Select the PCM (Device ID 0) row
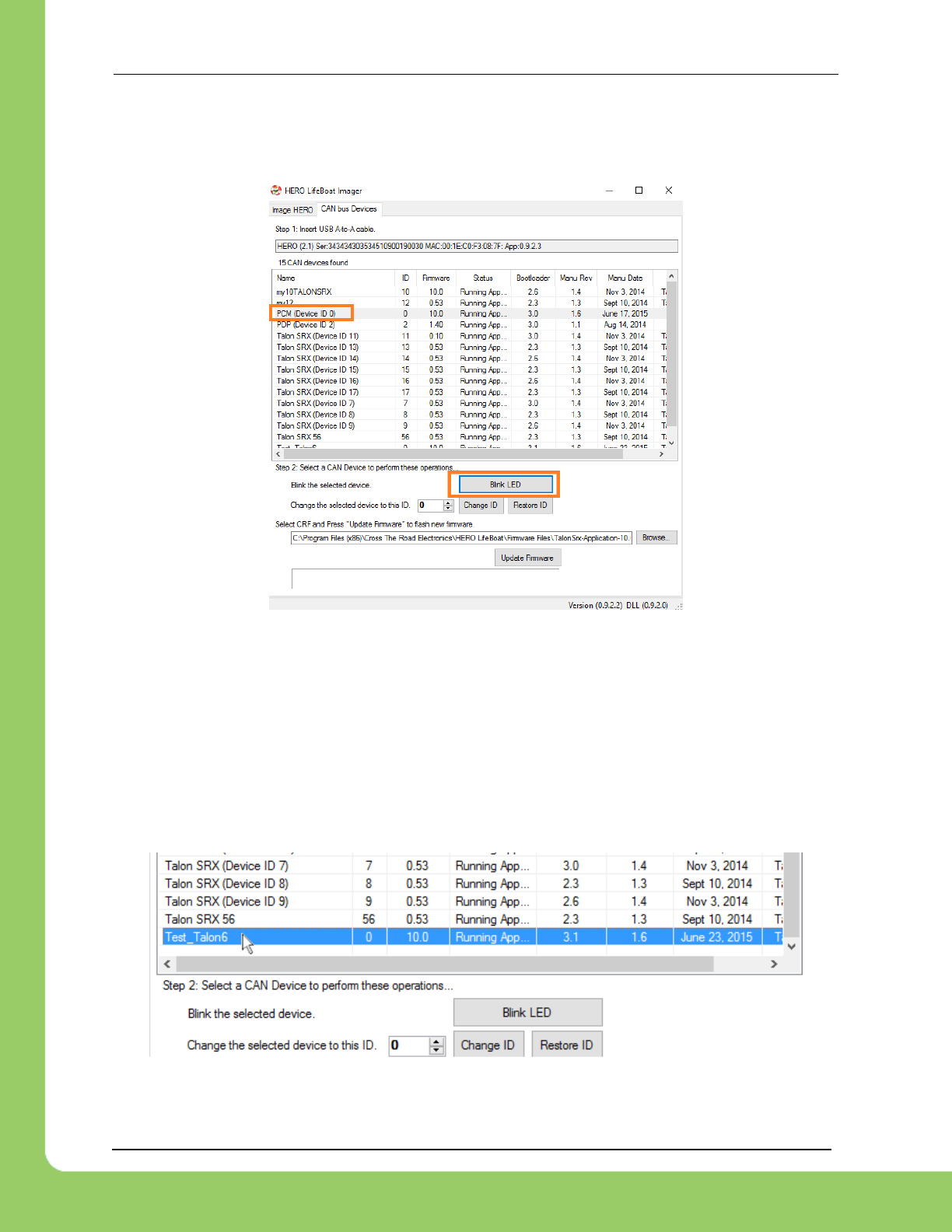 click(x=470, y=313)
